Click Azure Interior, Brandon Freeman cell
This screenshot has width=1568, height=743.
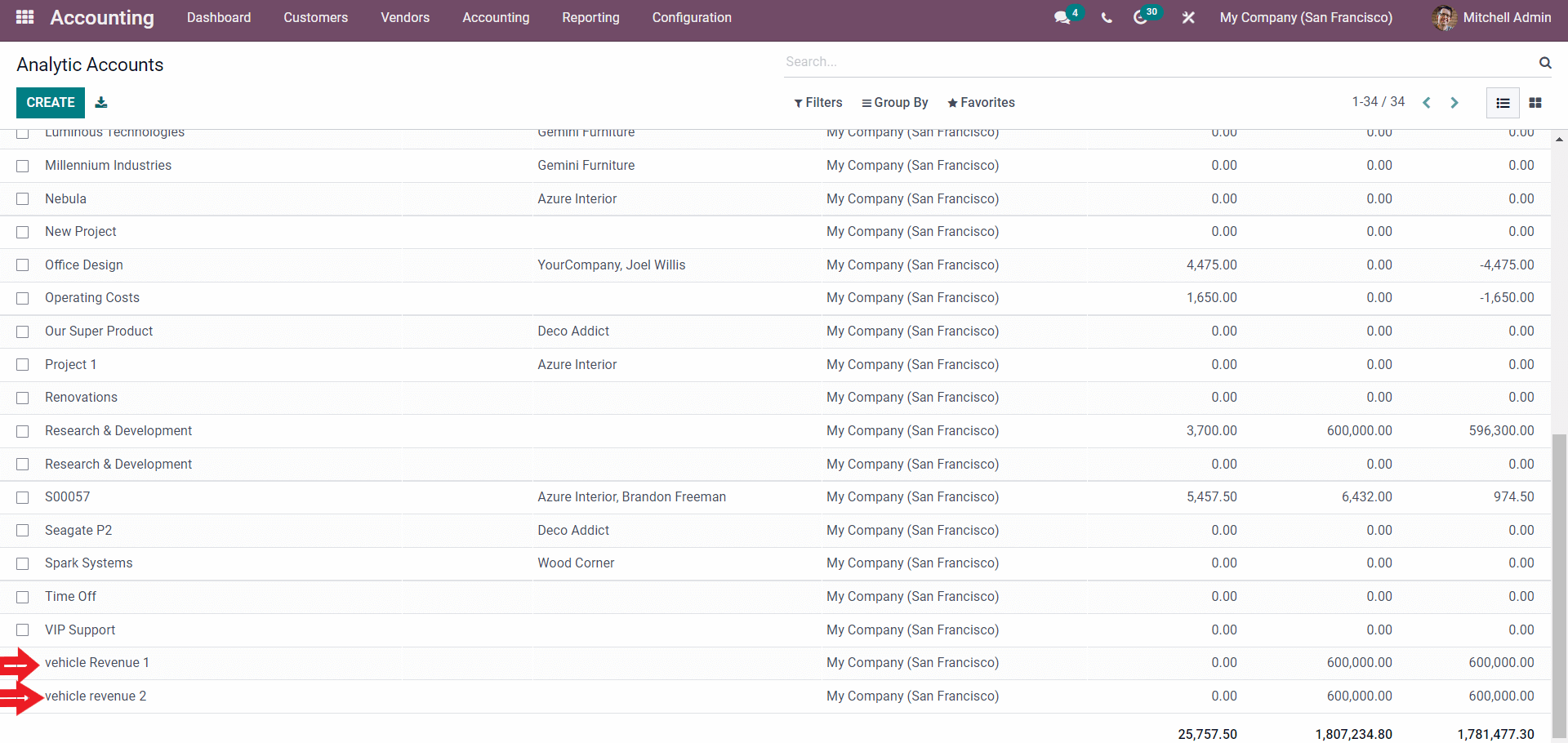tap(632, 497)
